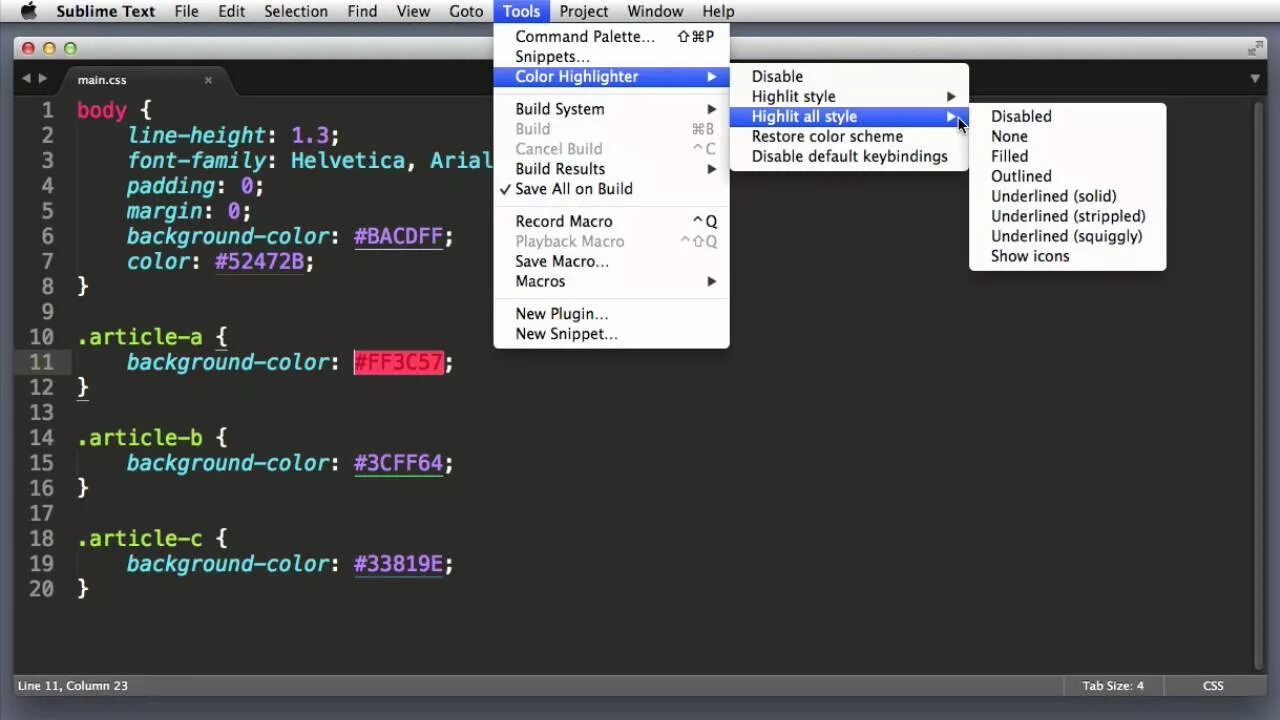This screenshot has width=1280, height=720.
Task: Open the Project menu
Action: point(584,11)
